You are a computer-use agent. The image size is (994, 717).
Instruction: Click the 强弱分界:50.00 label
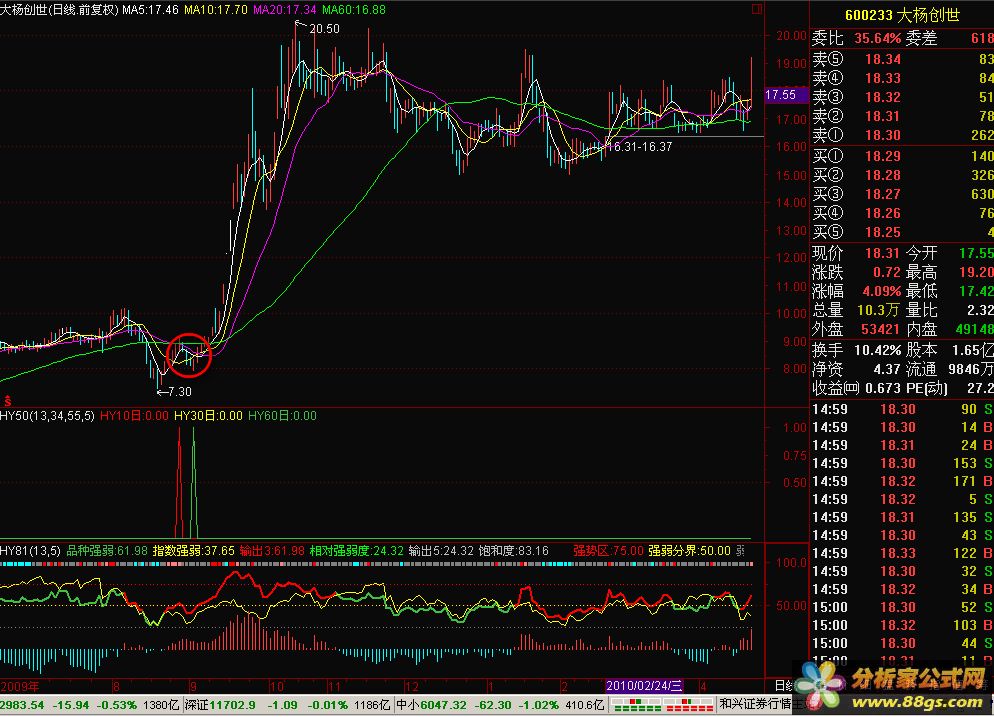[x=690, y=551]
